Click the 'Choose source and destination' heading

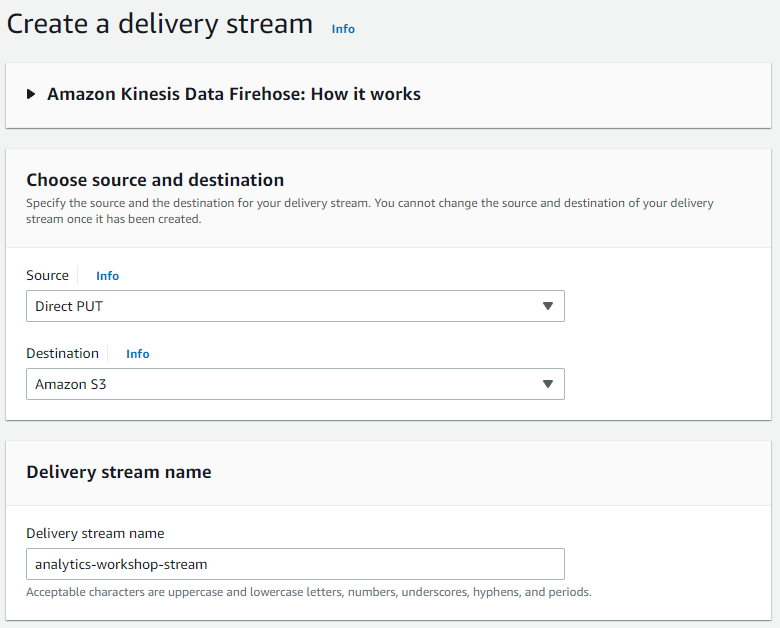click(155, 180)
